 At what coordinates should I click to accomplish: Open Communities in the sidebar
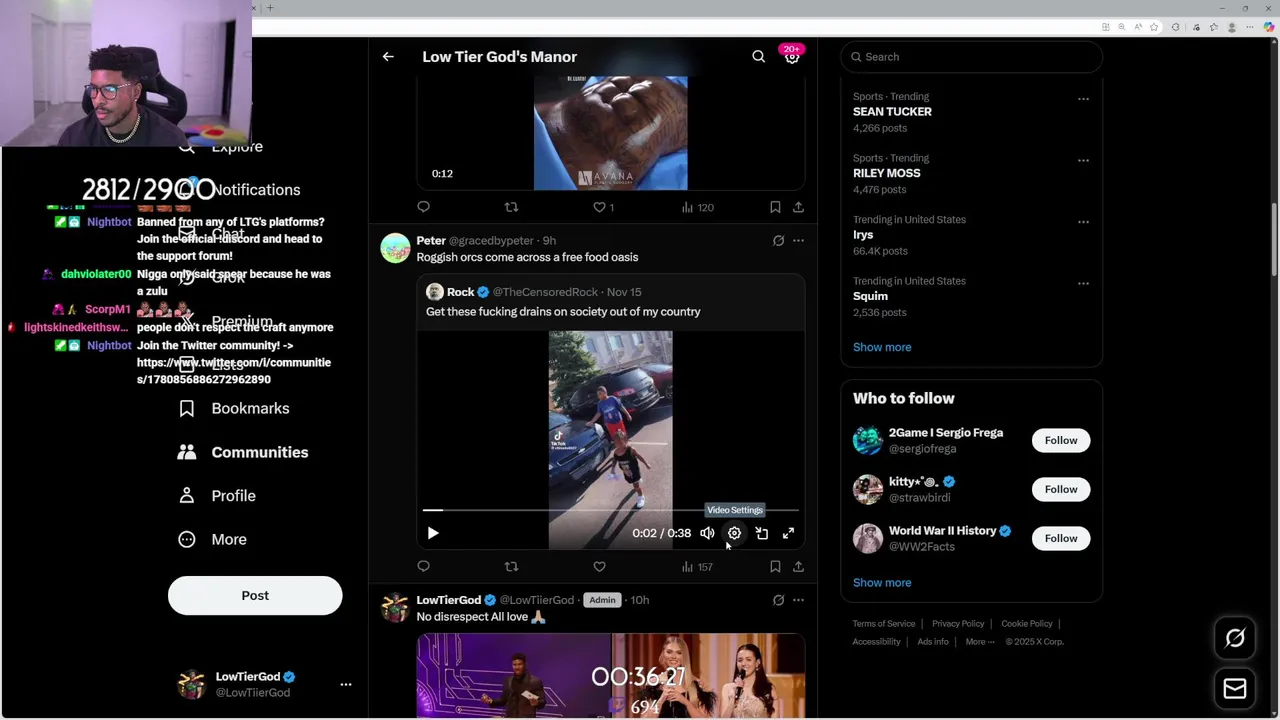[x=243, y=452]
